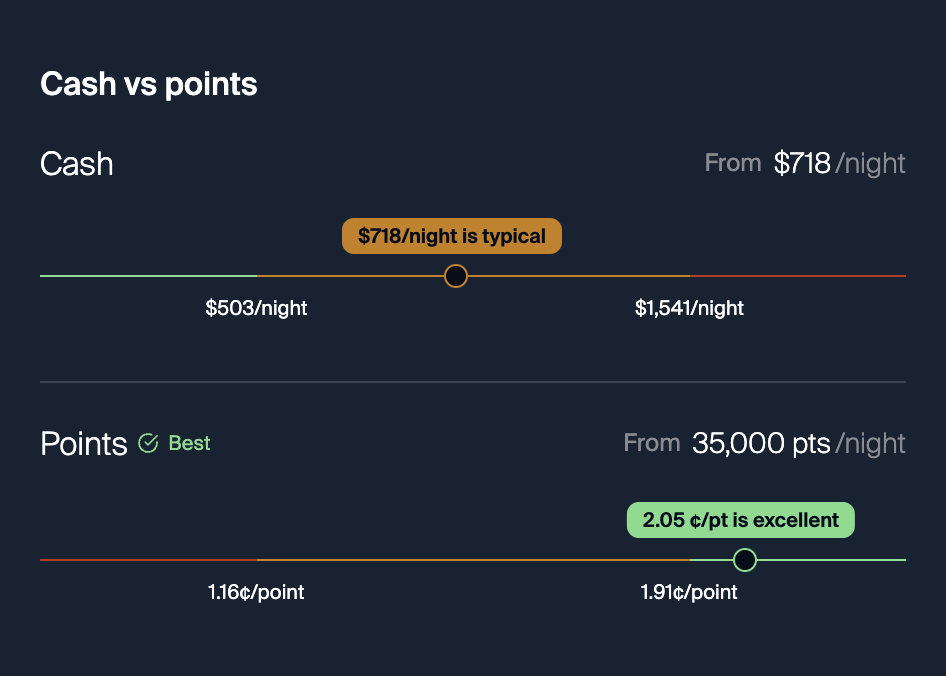The image size is (946, 676).
Task: Select the Cash section label
Action: click(77, 164)
